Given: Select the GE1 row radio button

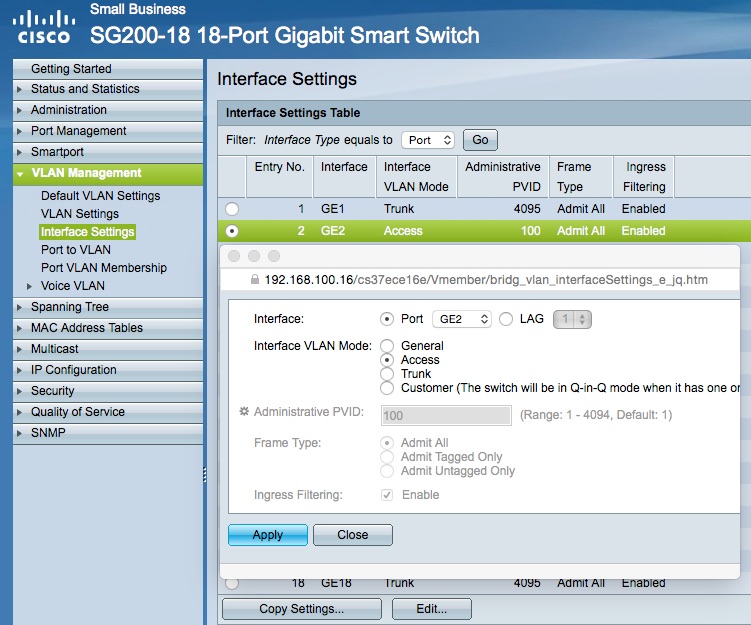Looking at the screenshot, I should [232, 209].
